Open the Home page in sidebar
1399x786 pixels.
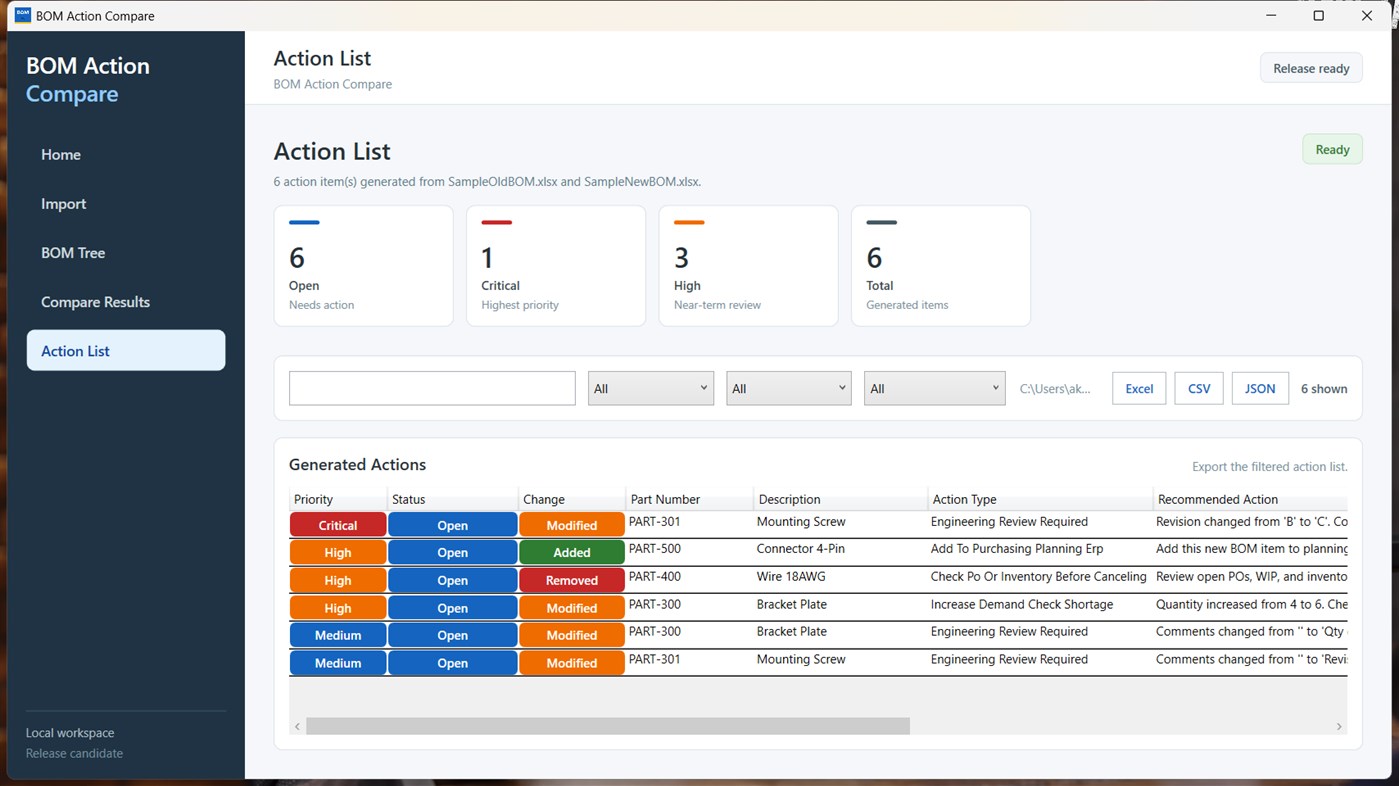point(126,154)
